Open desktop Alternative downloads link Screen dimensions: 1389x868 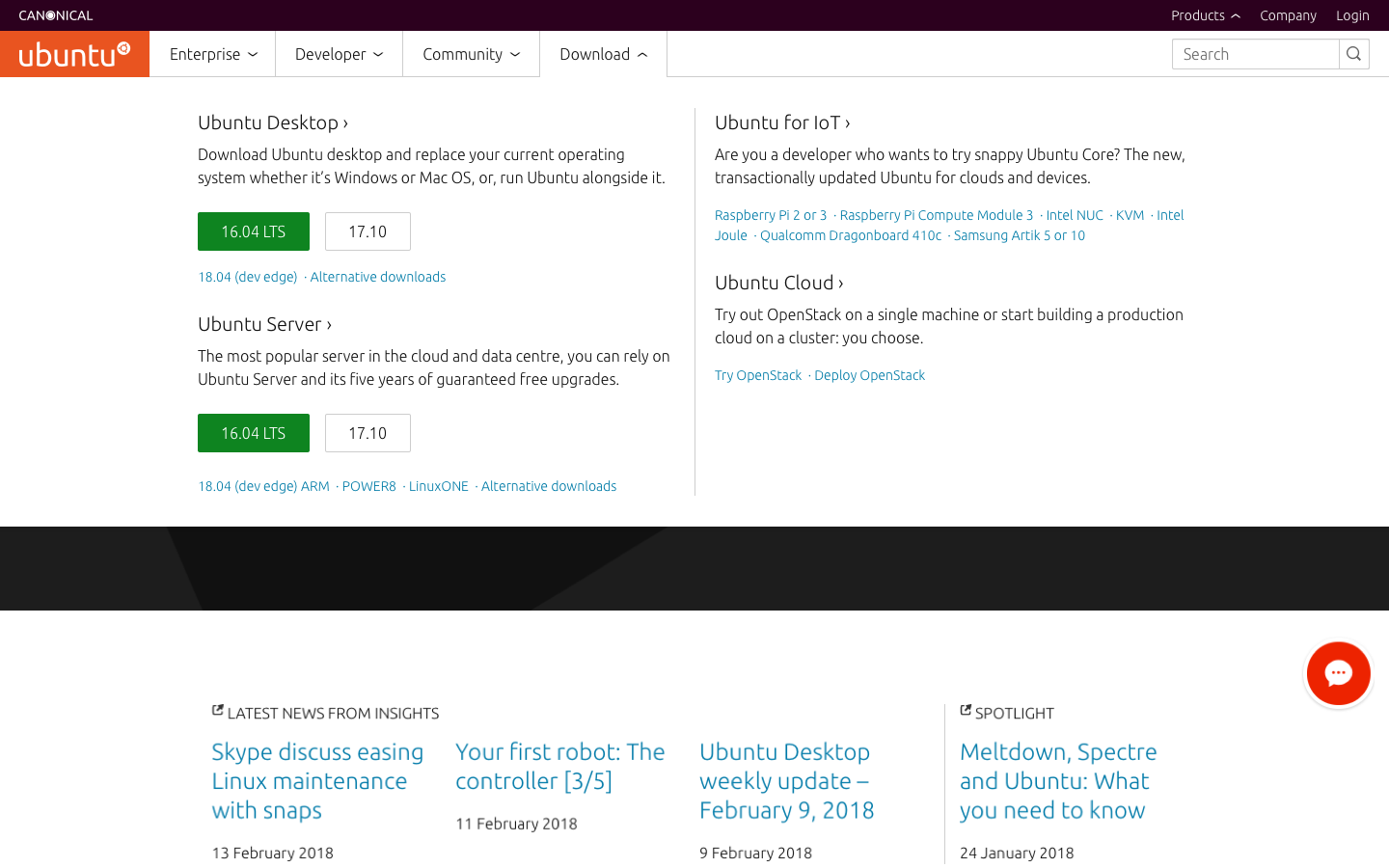click(x=378, y=277)
